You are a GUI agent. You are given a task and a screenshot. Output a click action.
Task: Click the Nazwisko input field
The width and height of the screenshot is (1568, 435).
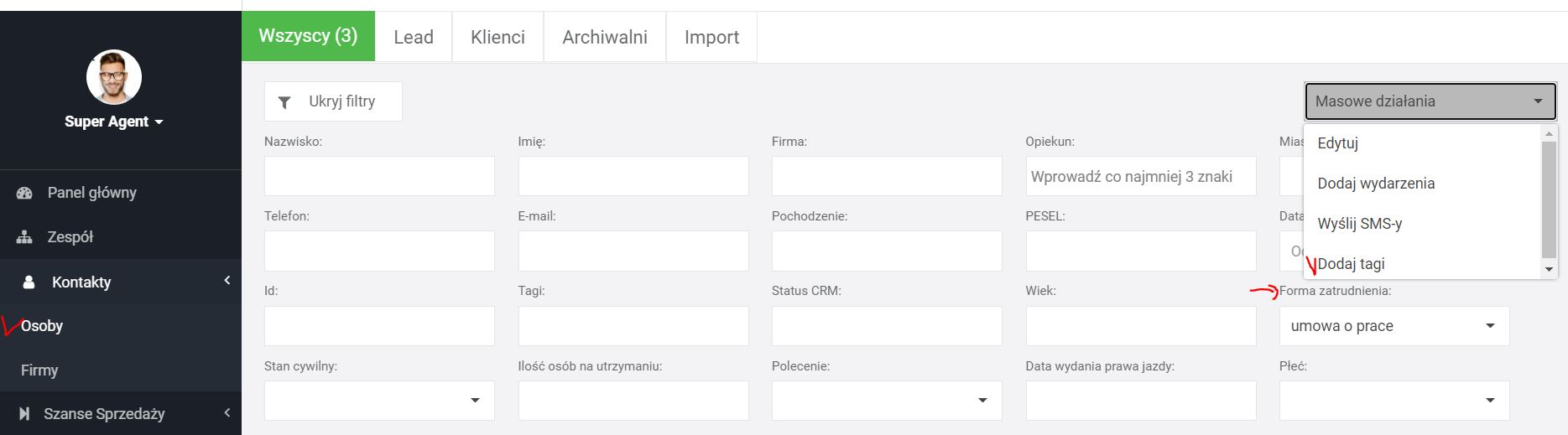[379, 176]
